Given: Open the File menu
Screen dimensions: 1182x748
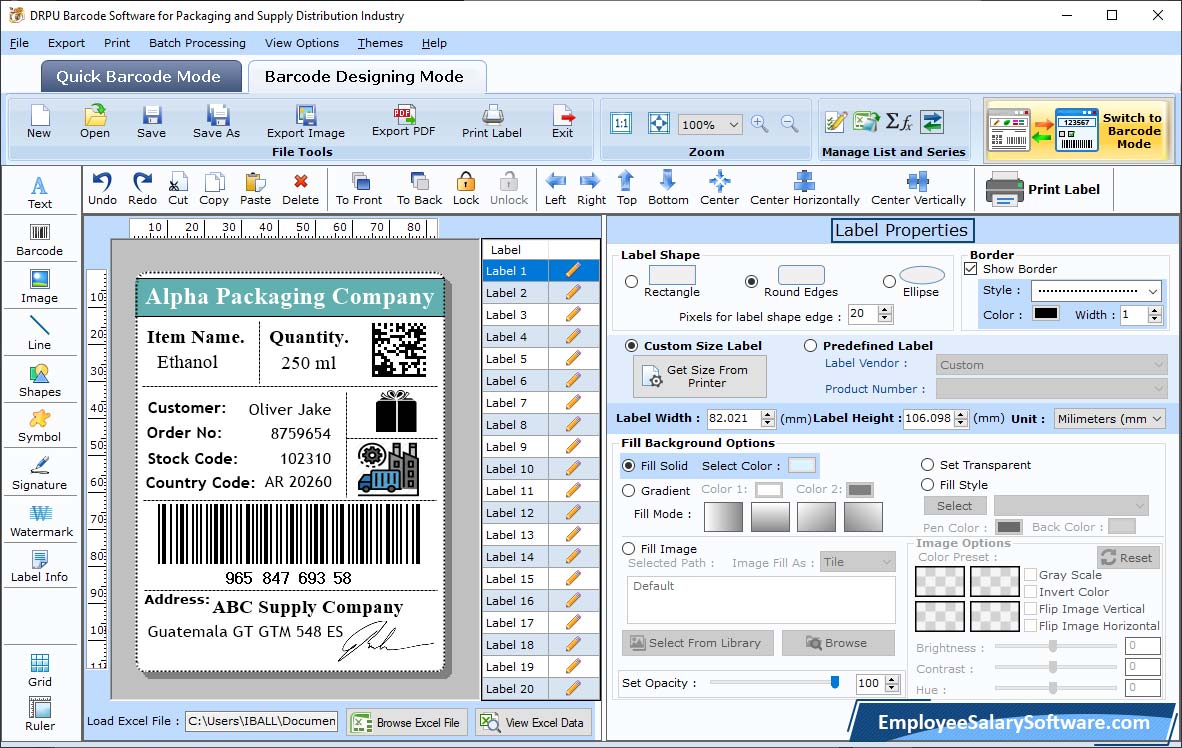Looking at the screenshot, I should pyautogui.click(x=19, y=43).
